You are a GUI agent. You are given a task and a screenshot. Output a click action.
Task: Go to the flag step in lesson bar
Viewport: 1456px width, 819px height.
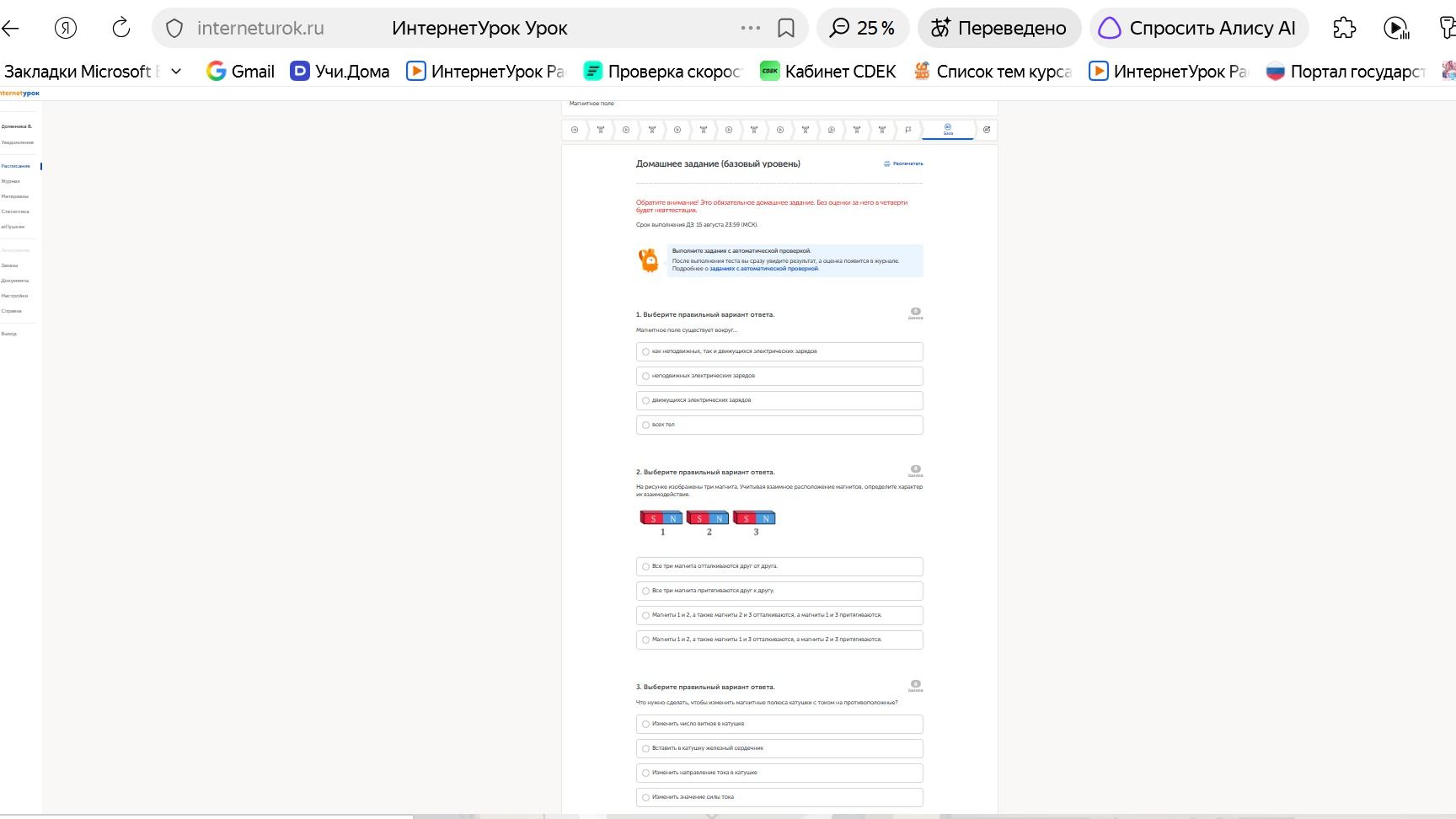(907, 130)
